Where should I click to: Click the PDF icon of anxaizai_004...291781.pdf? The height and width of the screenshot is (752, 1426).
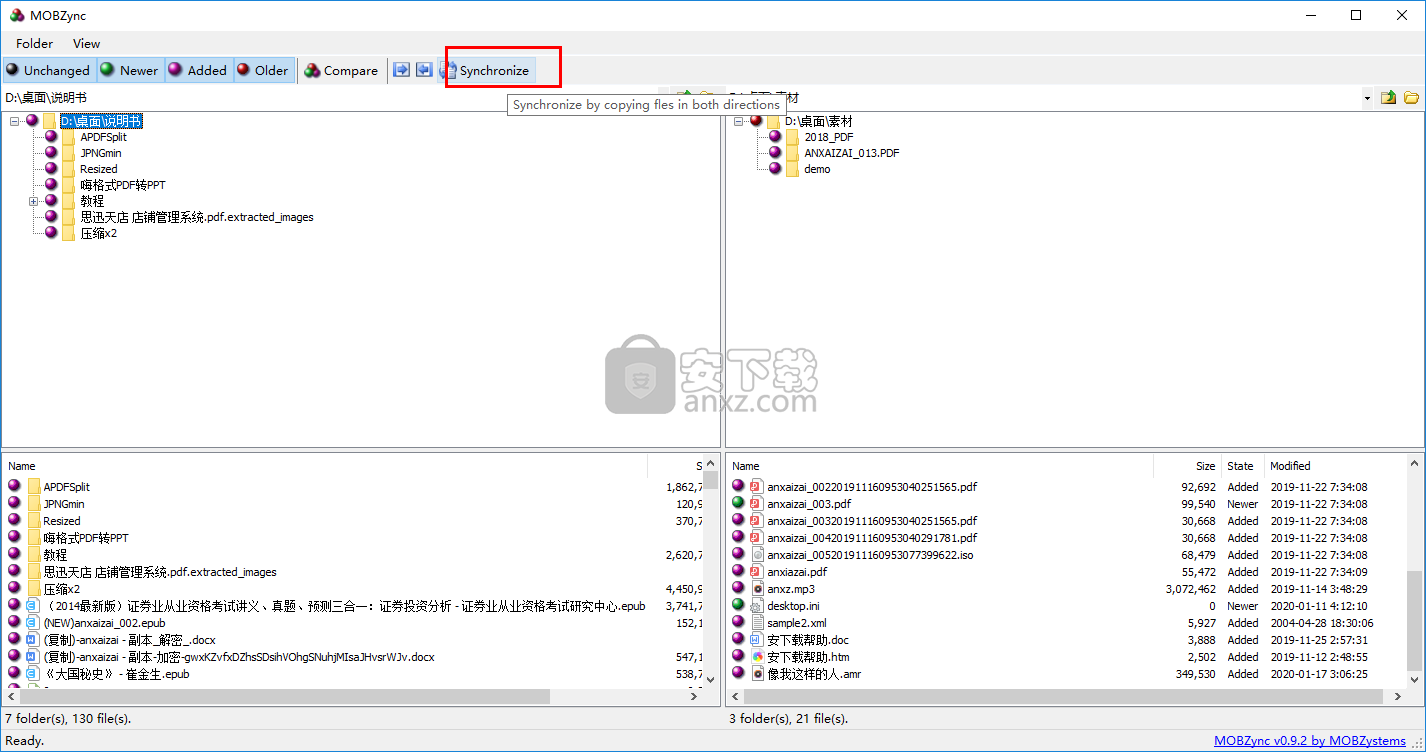[x=757, y=538]
